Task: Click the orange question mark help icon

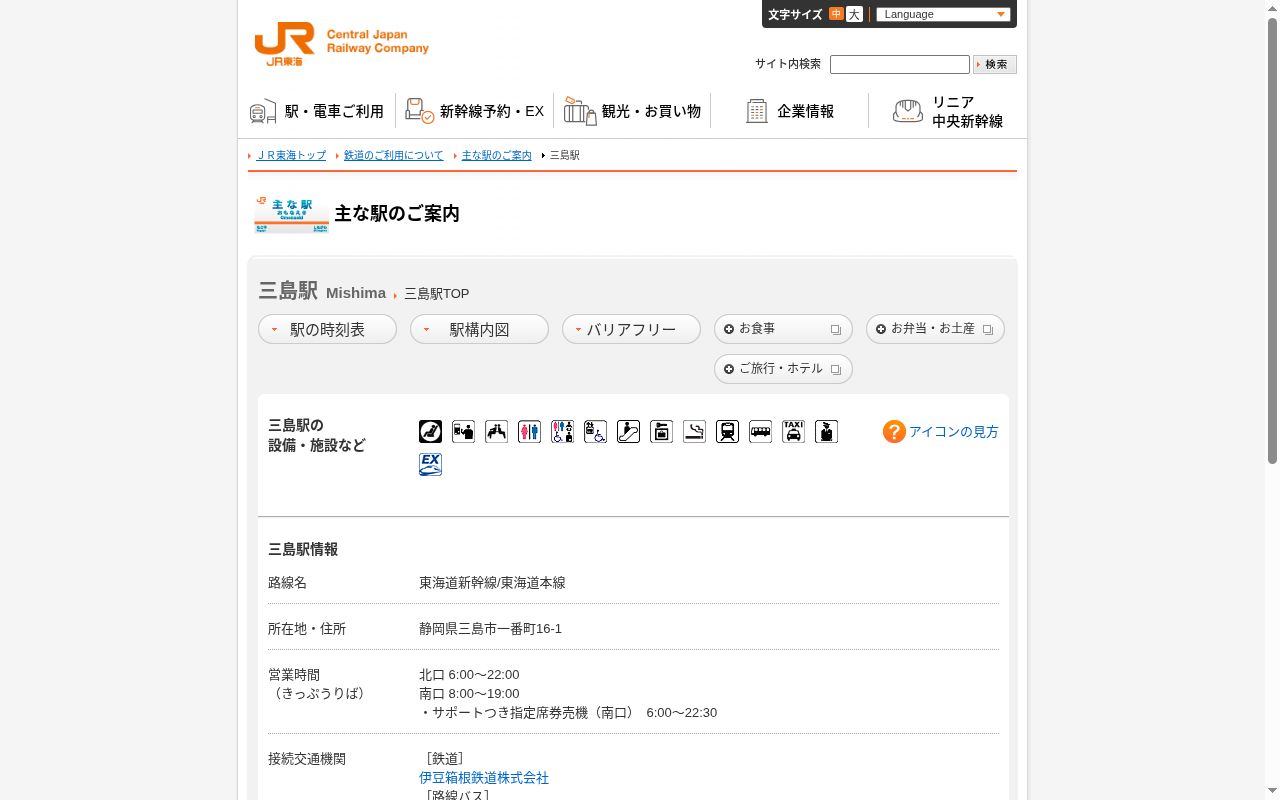Action: coord(894,431)
